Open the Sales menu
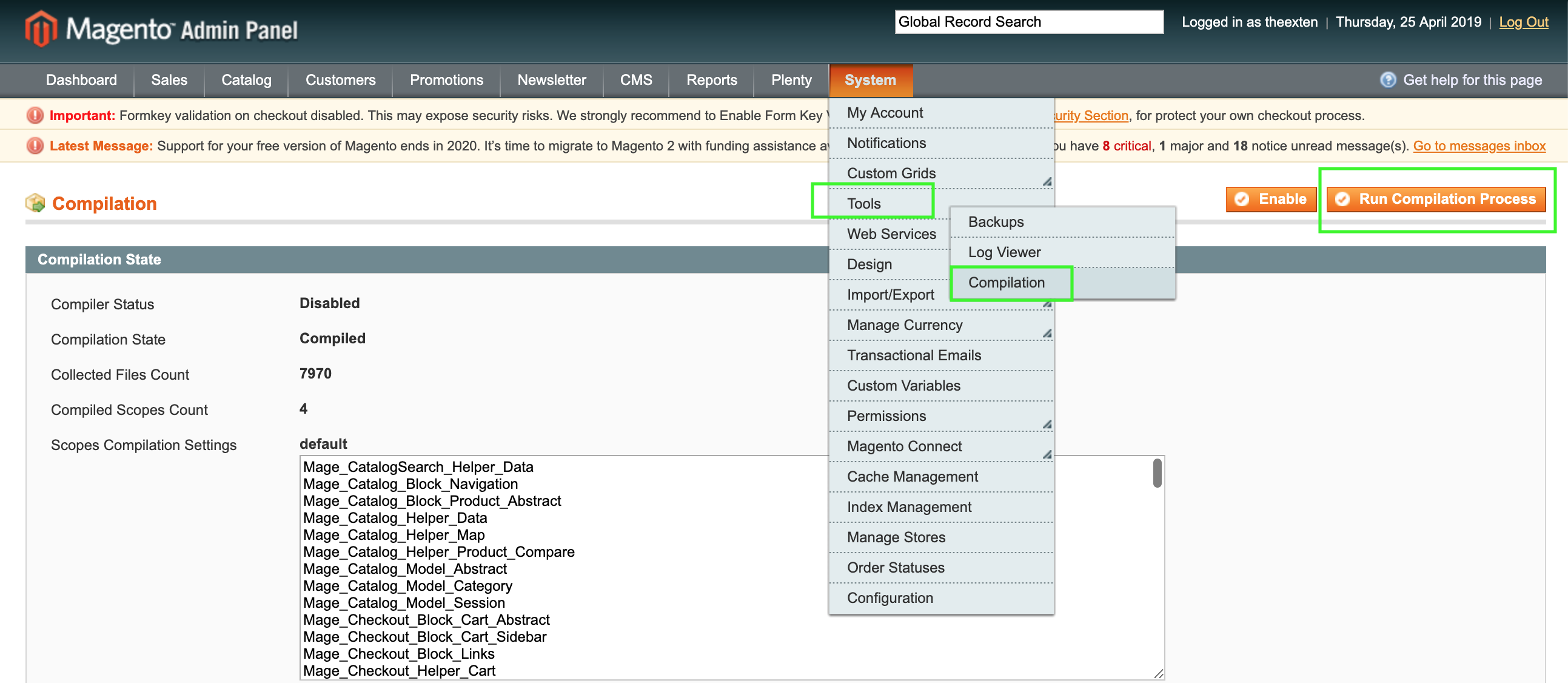 (169, 79)
